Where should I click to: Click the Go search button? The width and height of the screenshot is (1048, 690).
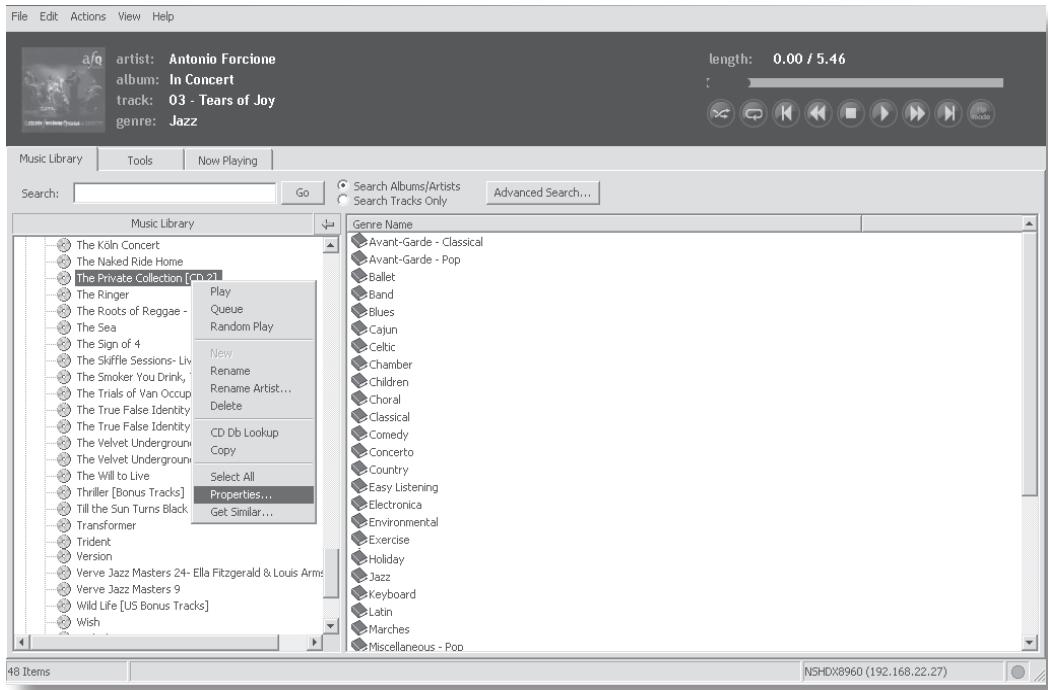click(x=303, y=193)
